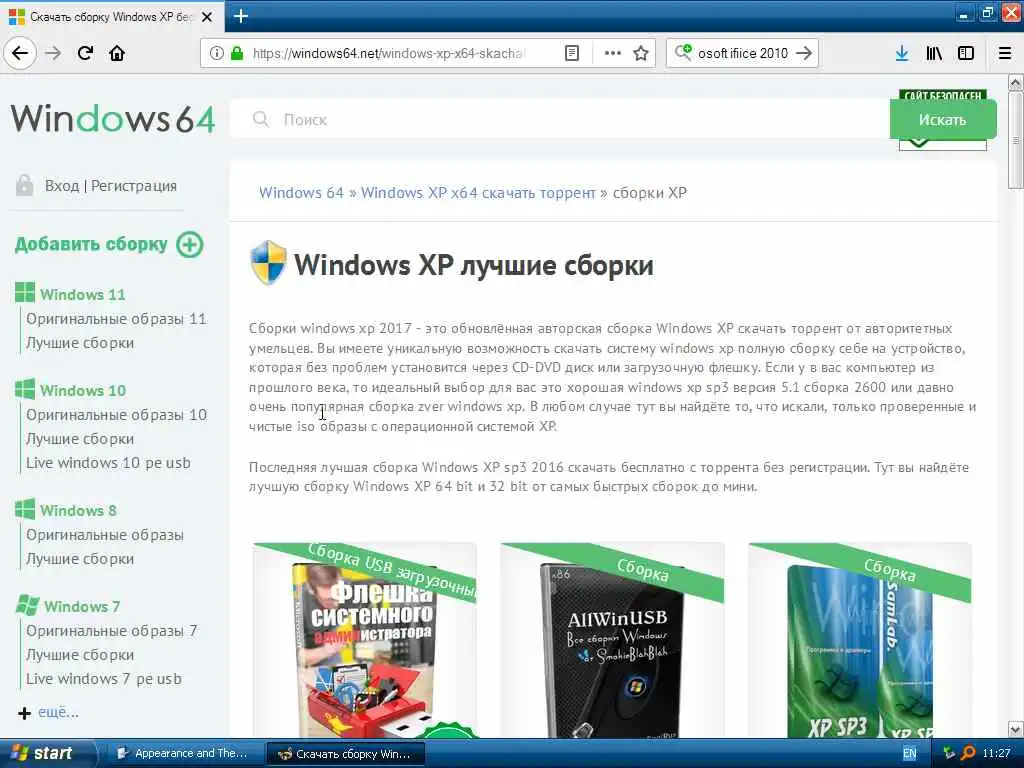Open page actions three-dot menu
Viewport: 1024px width, 768px height.
pos(613,53)
